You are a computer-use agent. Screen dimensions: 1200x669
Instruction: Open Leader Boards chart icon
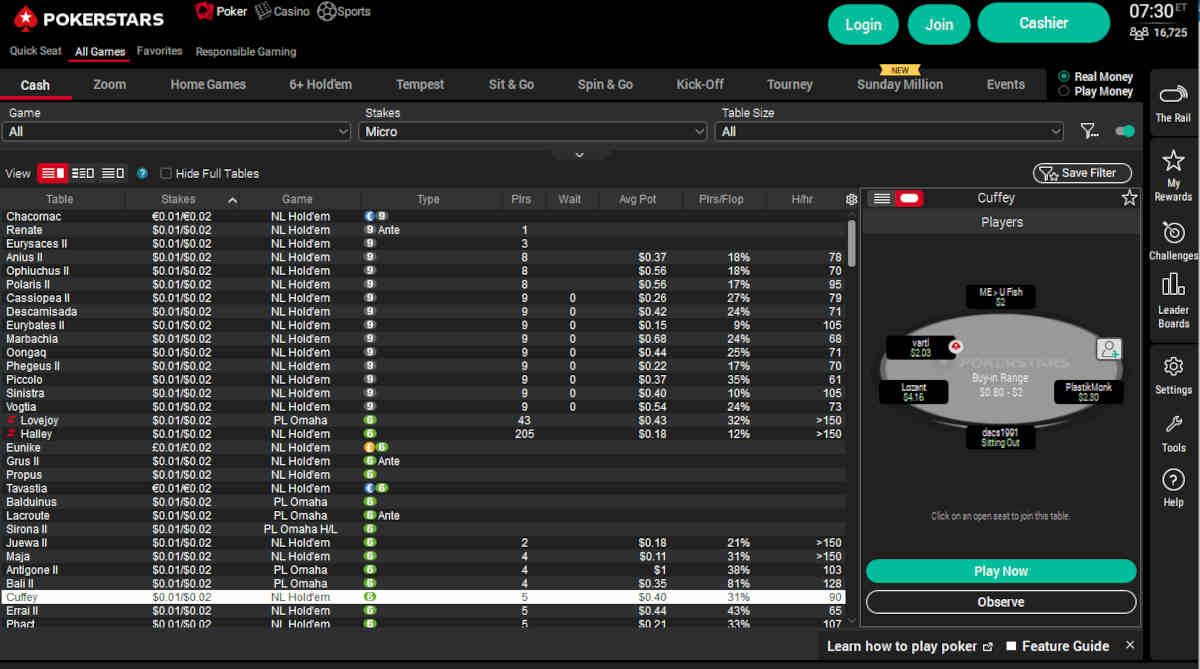pyautogui.click(x=1173, y=286)
